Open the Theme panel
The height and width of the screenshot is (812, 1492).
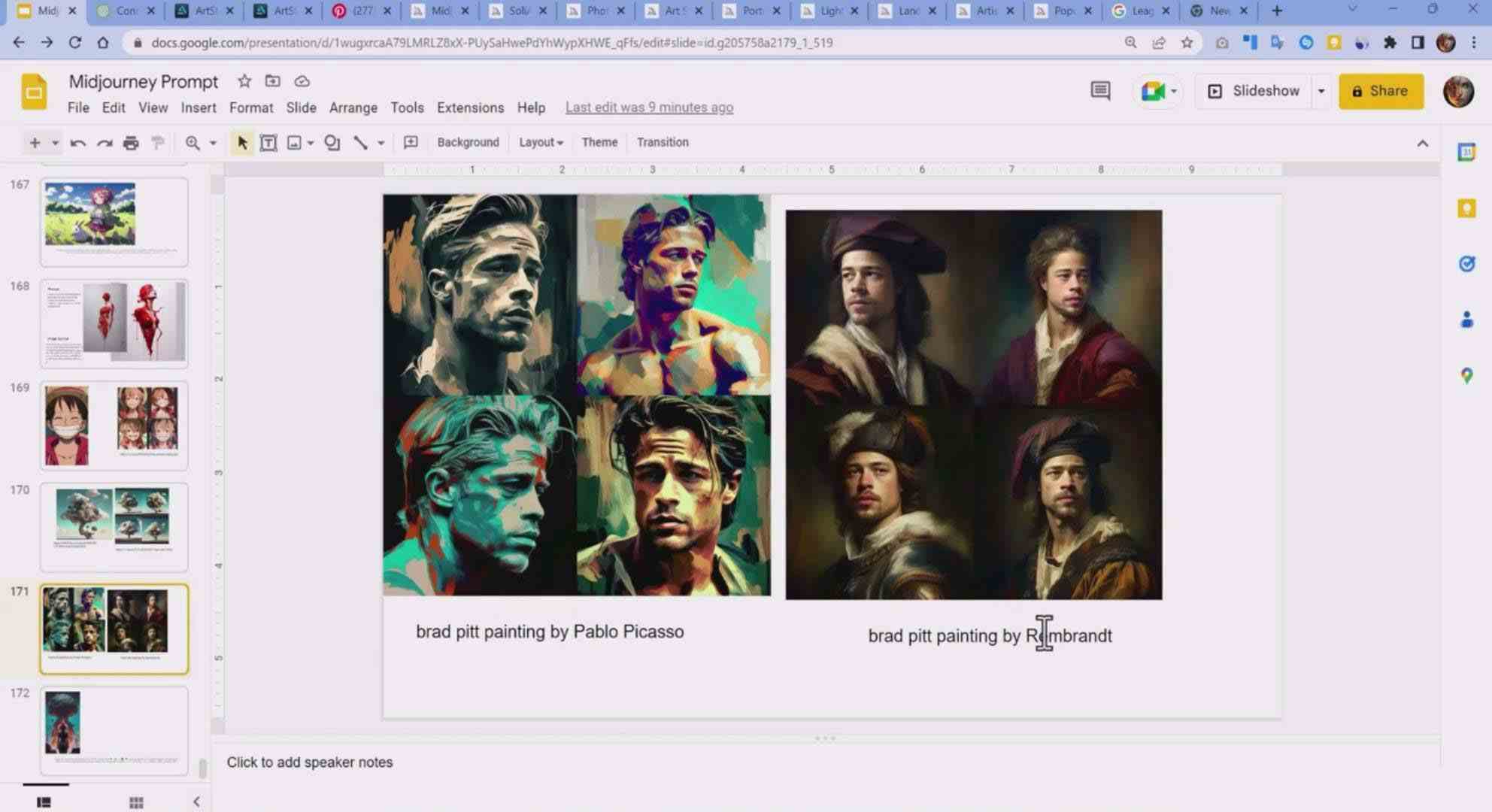tap(599, 142)
